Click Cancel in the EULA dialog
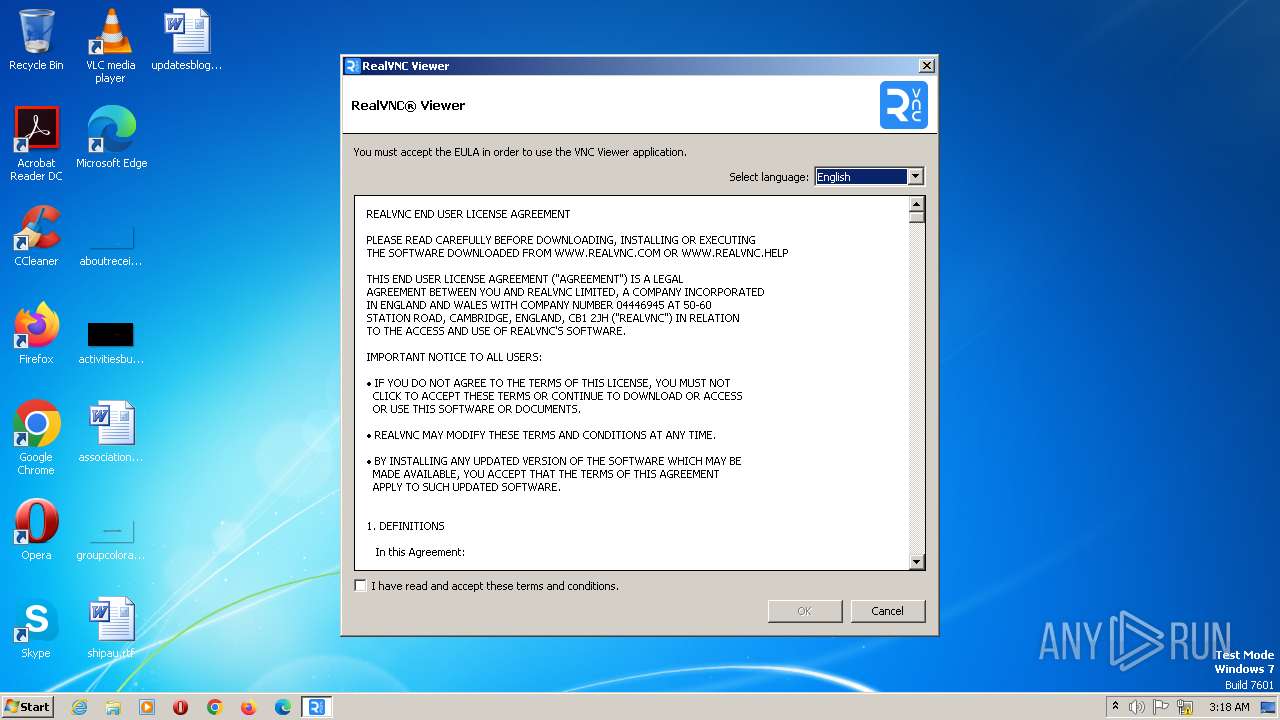The width and height of the screenshot is (1280, 720). pos(888,611)
